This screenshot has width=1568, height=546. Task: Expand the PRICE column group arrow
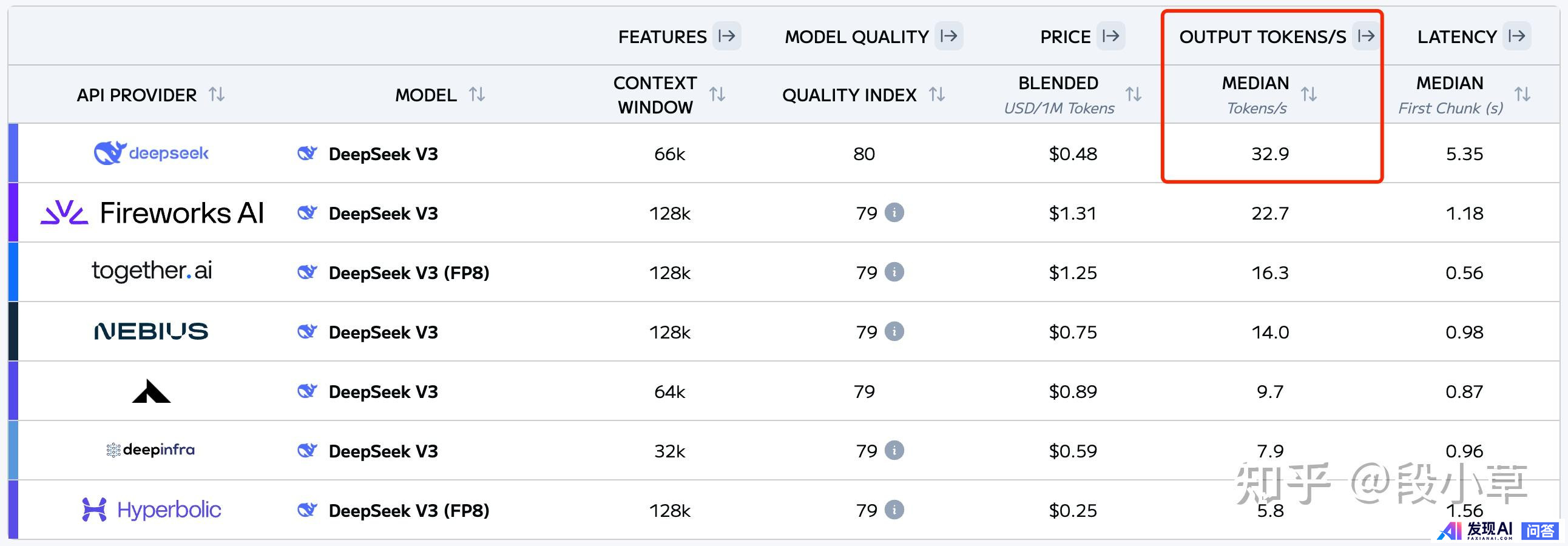tap(1110, 36)
